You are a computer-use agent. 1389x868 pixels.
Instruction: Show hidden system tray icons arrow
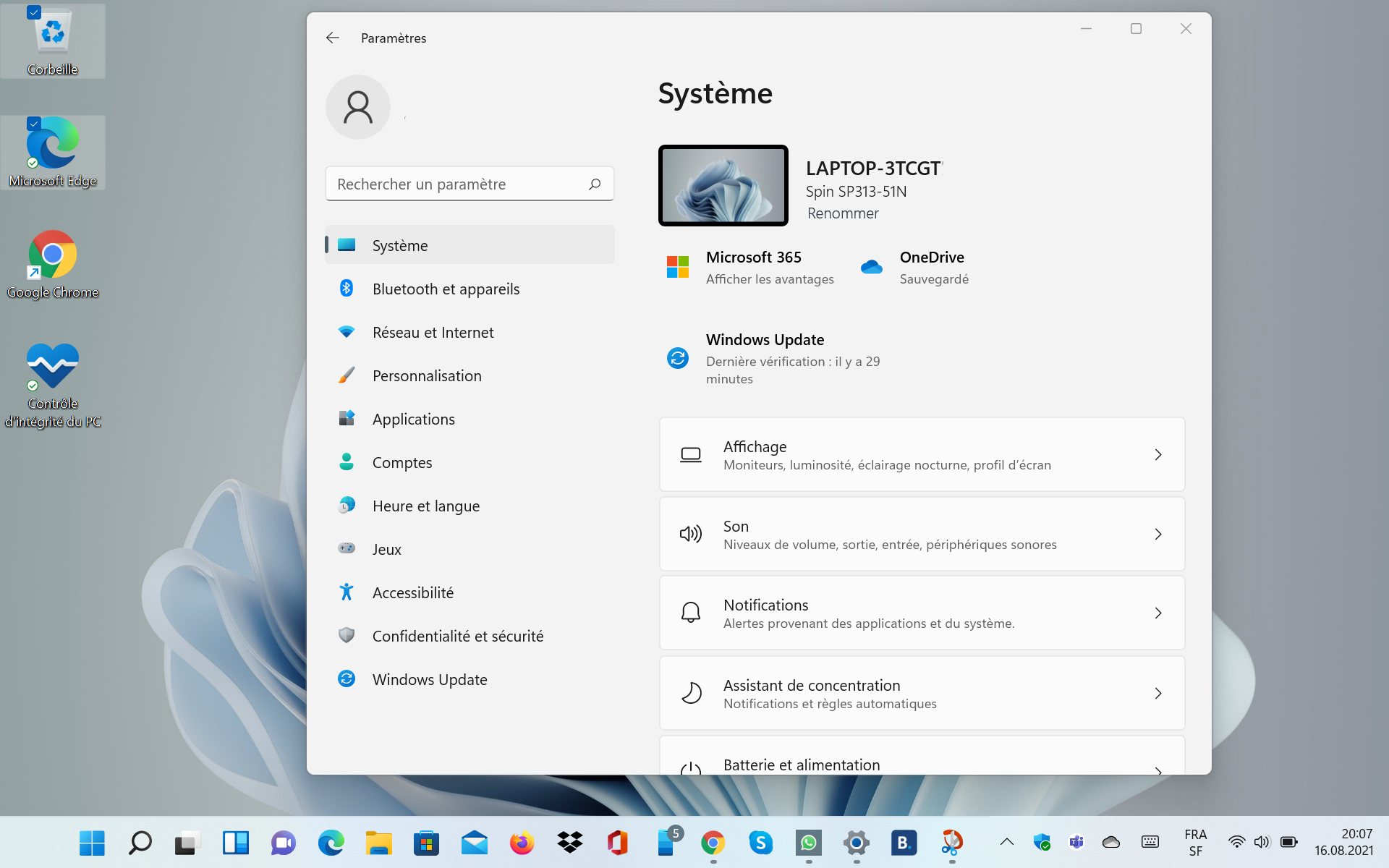1006,841
